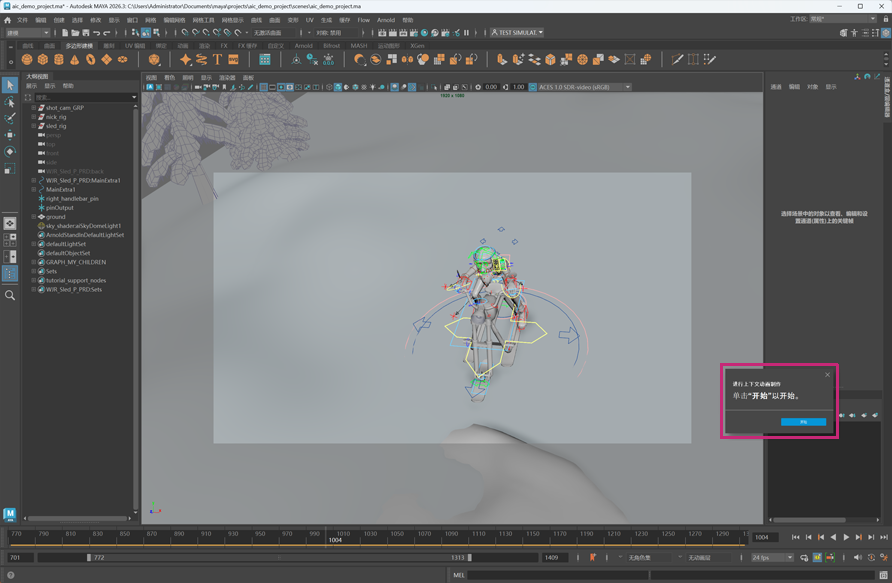This screenshot has width=892, height=583.
Task: Select the Type text tool icon
Action: pyautogui.click(x=217, y=60)
